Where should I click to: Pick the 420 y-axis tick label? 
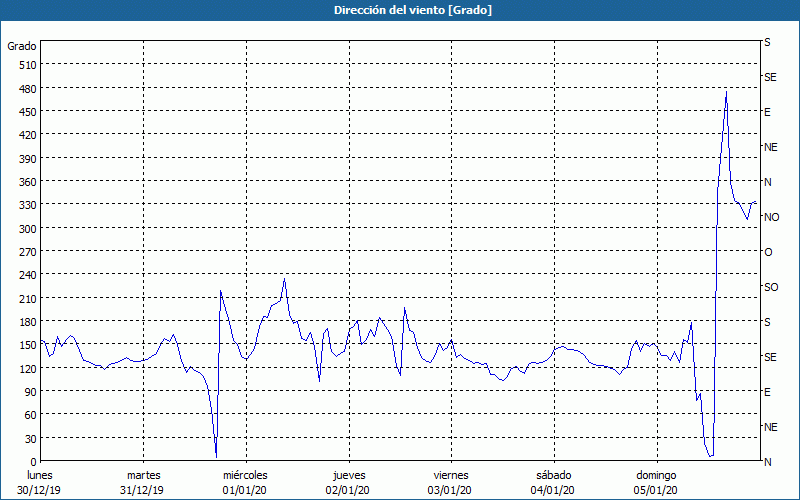(x=28, y=135)
